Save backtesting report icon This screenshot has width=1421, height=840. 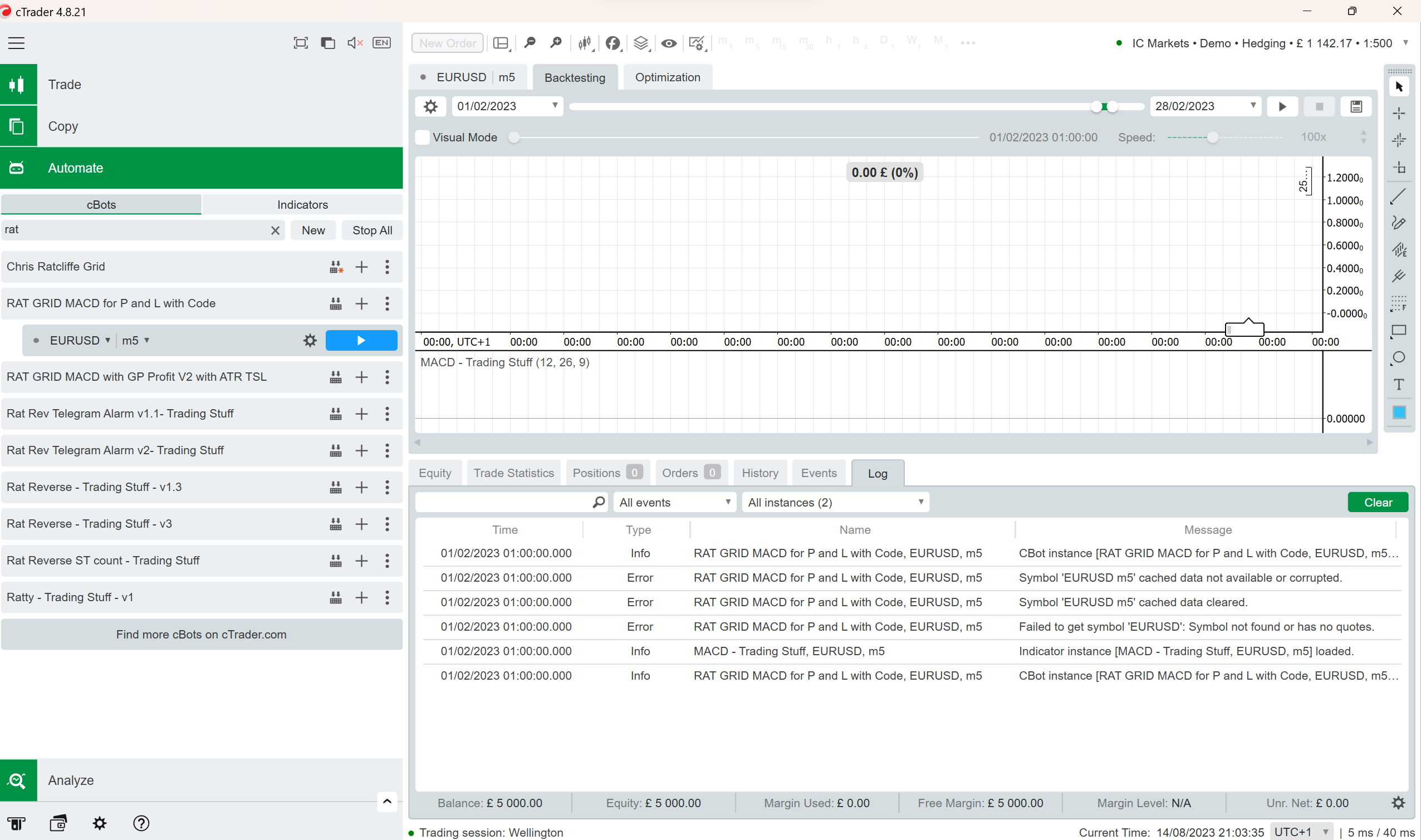1356,106
